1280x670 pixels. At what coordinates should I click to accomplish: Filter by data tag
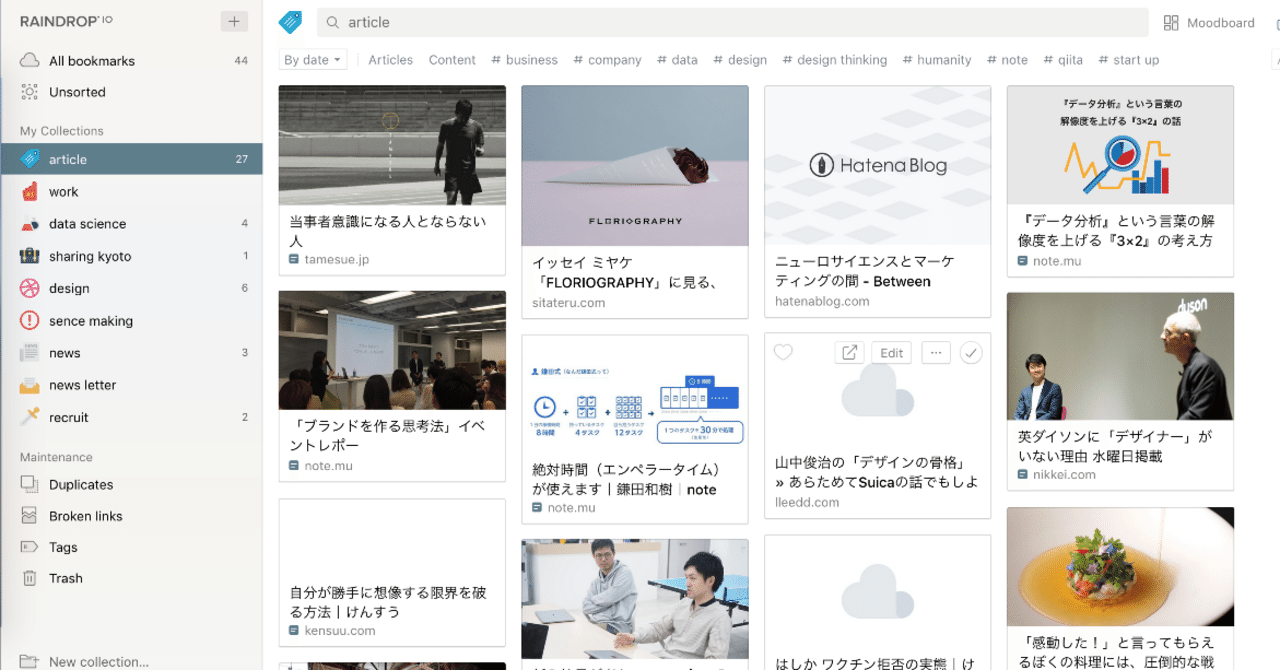[x=677, y=60]
